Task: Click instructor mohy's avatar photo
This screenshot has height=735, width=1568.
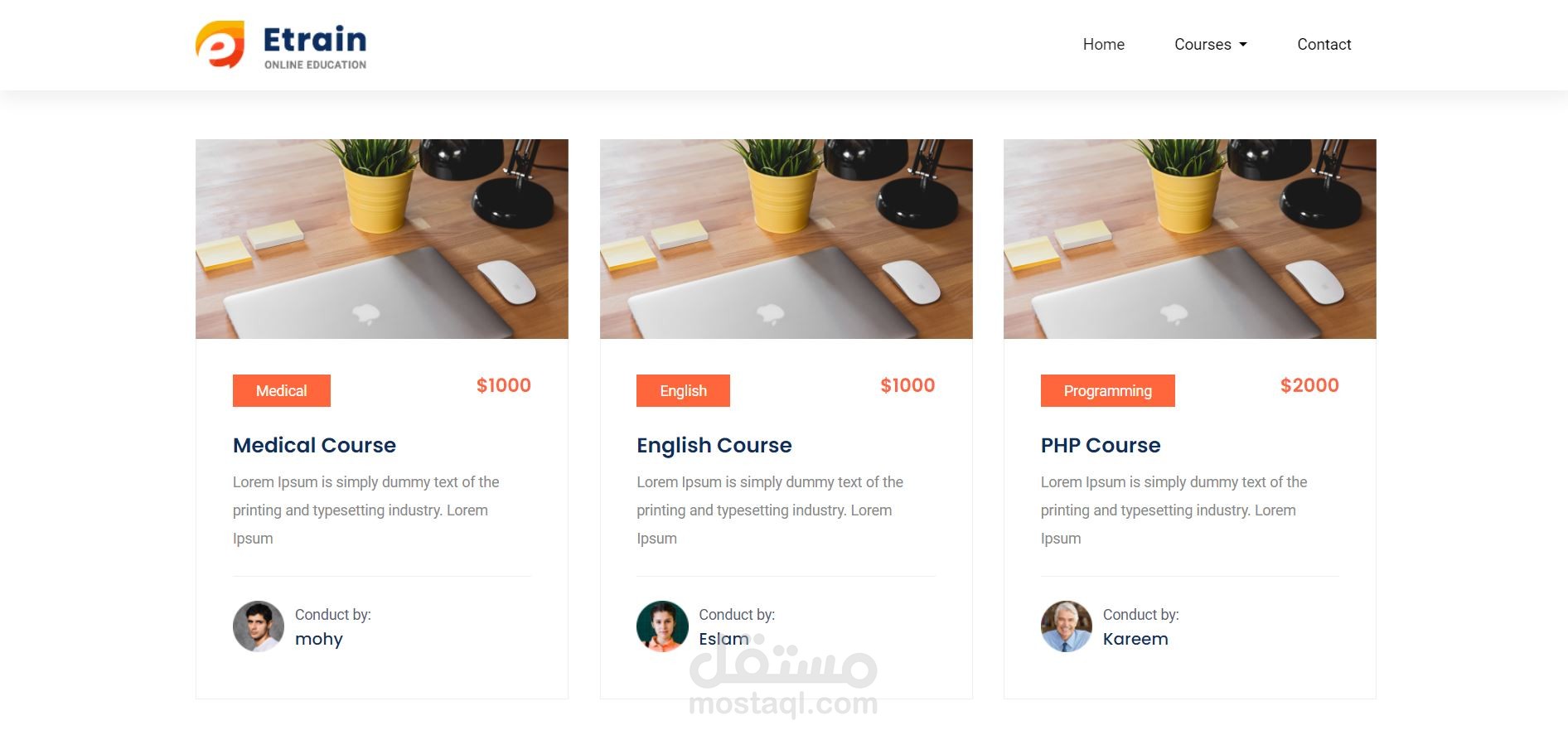Action: tap(259, 626)
